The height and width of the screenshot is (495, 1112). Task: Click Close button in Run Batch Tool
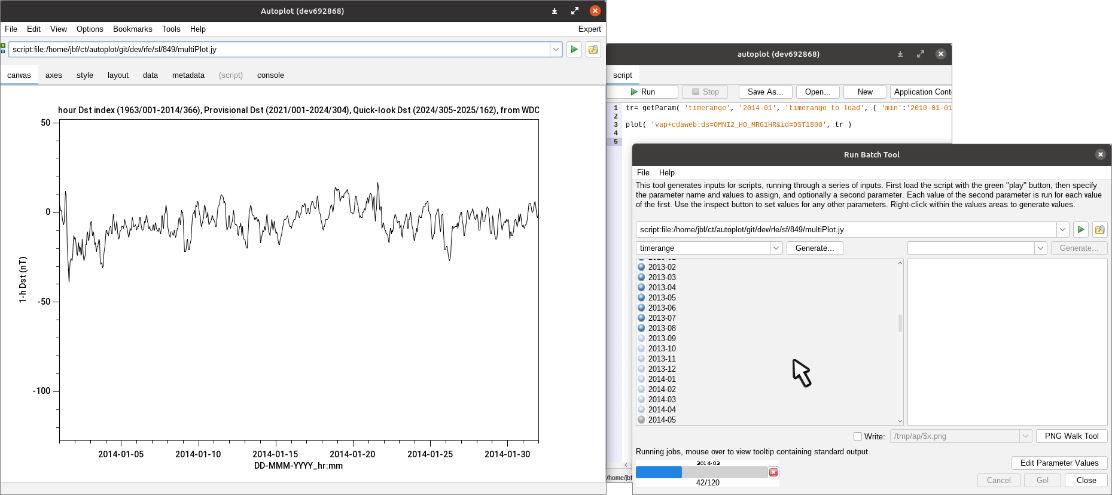[1086, 480]
